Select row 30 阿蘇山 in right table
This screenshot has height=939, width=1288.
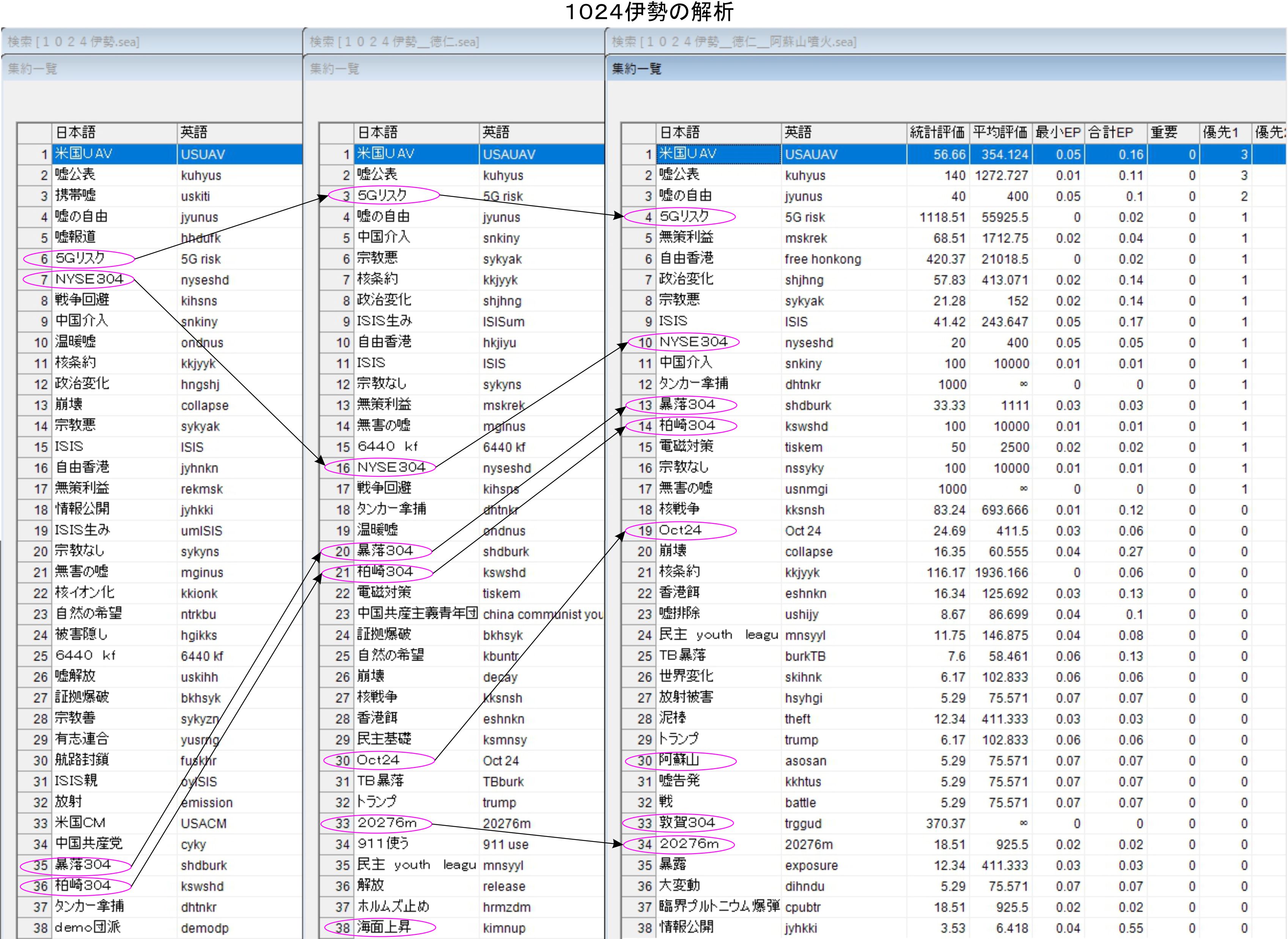(679, 761)
